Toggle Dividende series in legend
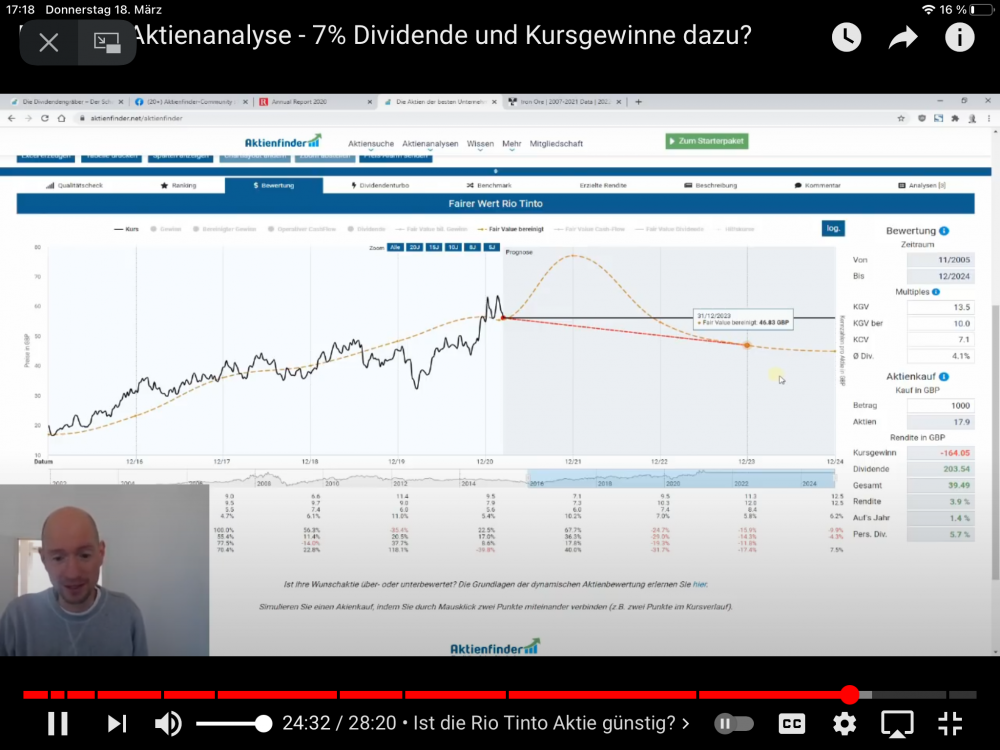 367,229
